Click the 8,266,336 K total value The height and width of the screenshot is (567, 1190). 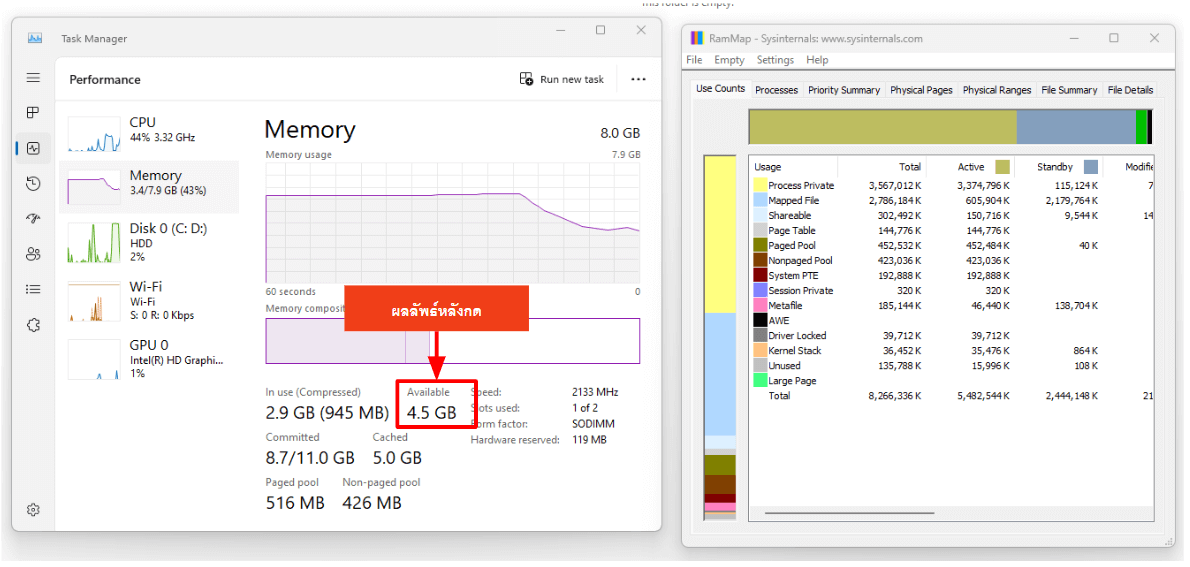pos(894,395)
